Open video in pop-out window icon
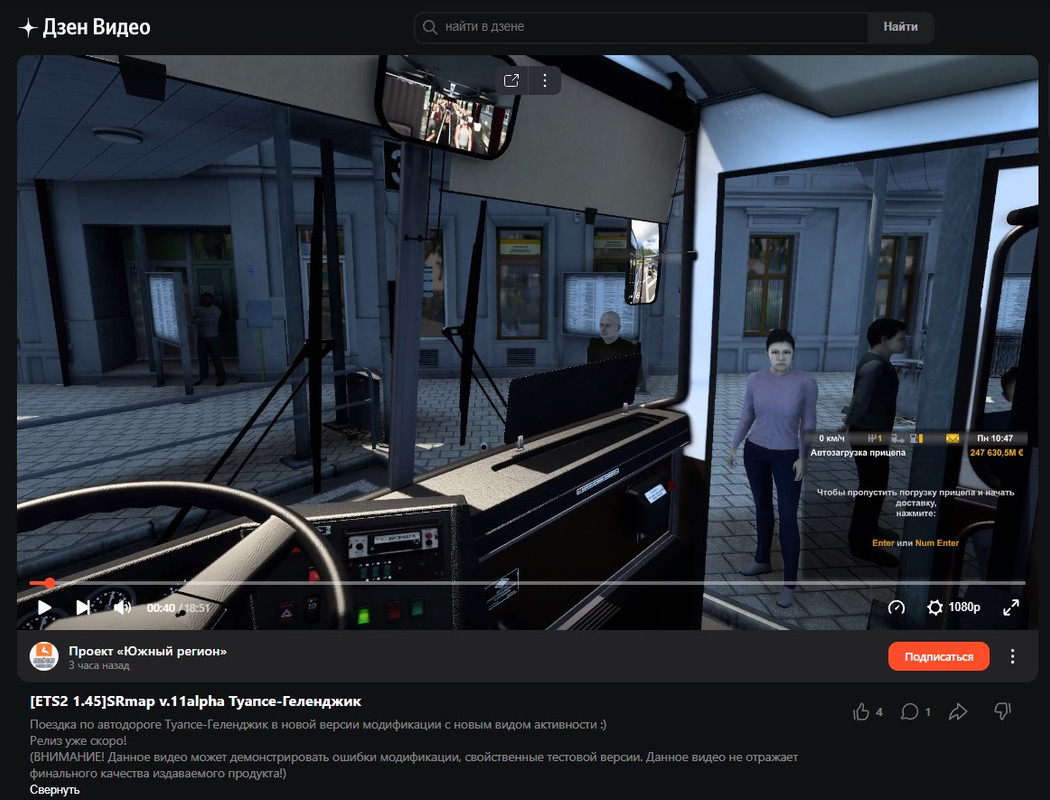The image size is (1050, 800). tap(512, 81)
